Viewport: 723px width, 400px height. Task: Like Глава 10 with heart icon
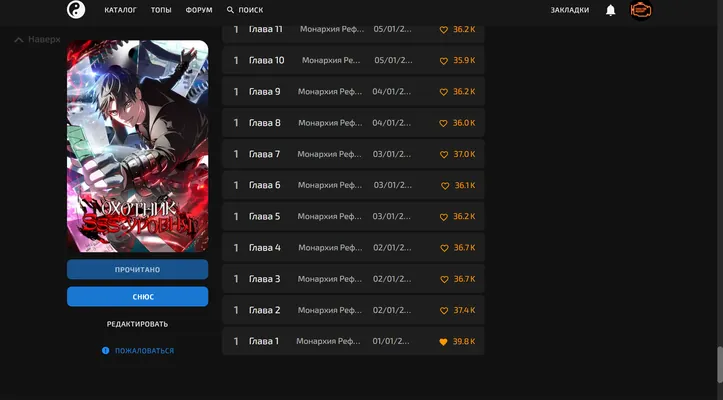coord(444,61)
